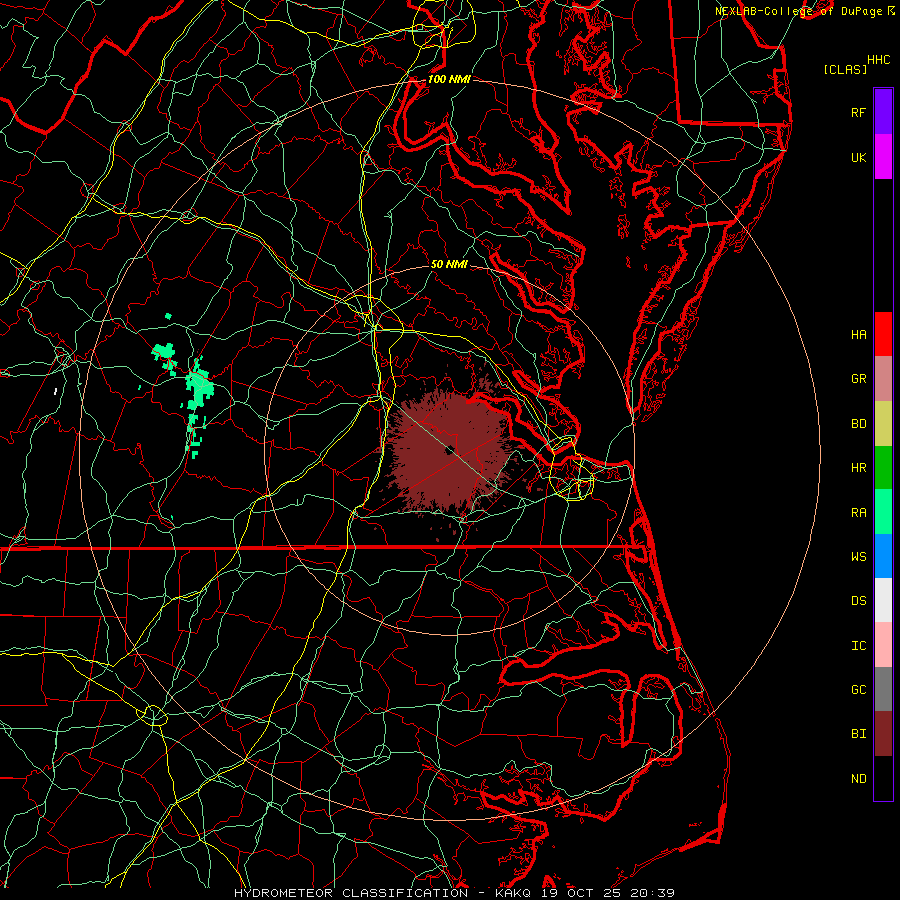Click the IC legend label
The width and height of the screenshot is (900, 900).
[x=858, y=646]
